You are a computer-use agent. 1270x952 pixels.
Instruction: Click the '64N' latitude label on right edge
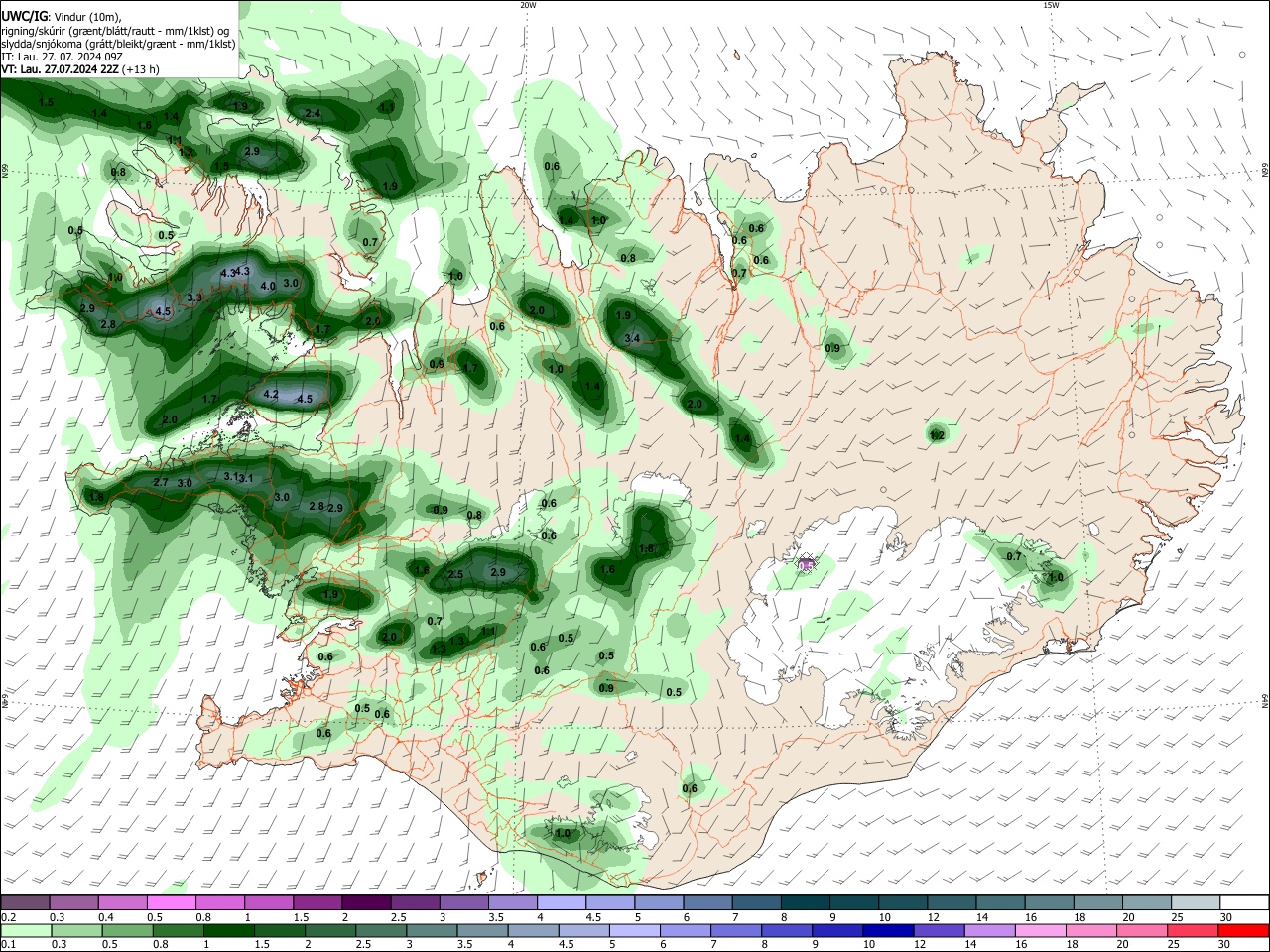click(x=1264, y=701)
